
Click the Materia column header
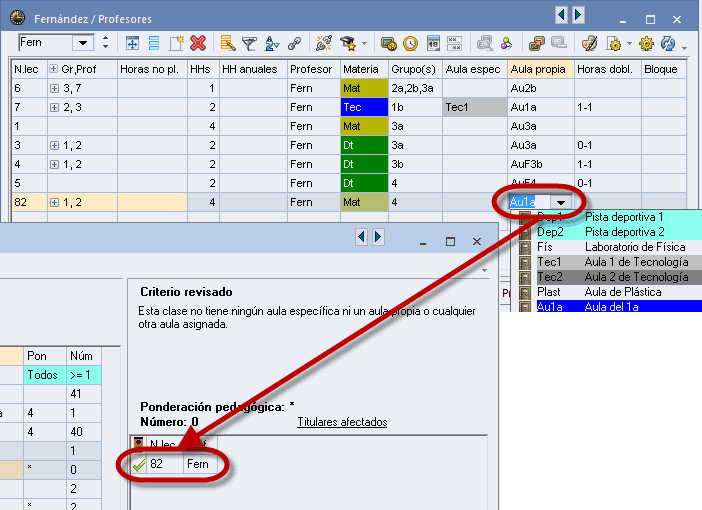pyautogui.click(x=364, y=69)
